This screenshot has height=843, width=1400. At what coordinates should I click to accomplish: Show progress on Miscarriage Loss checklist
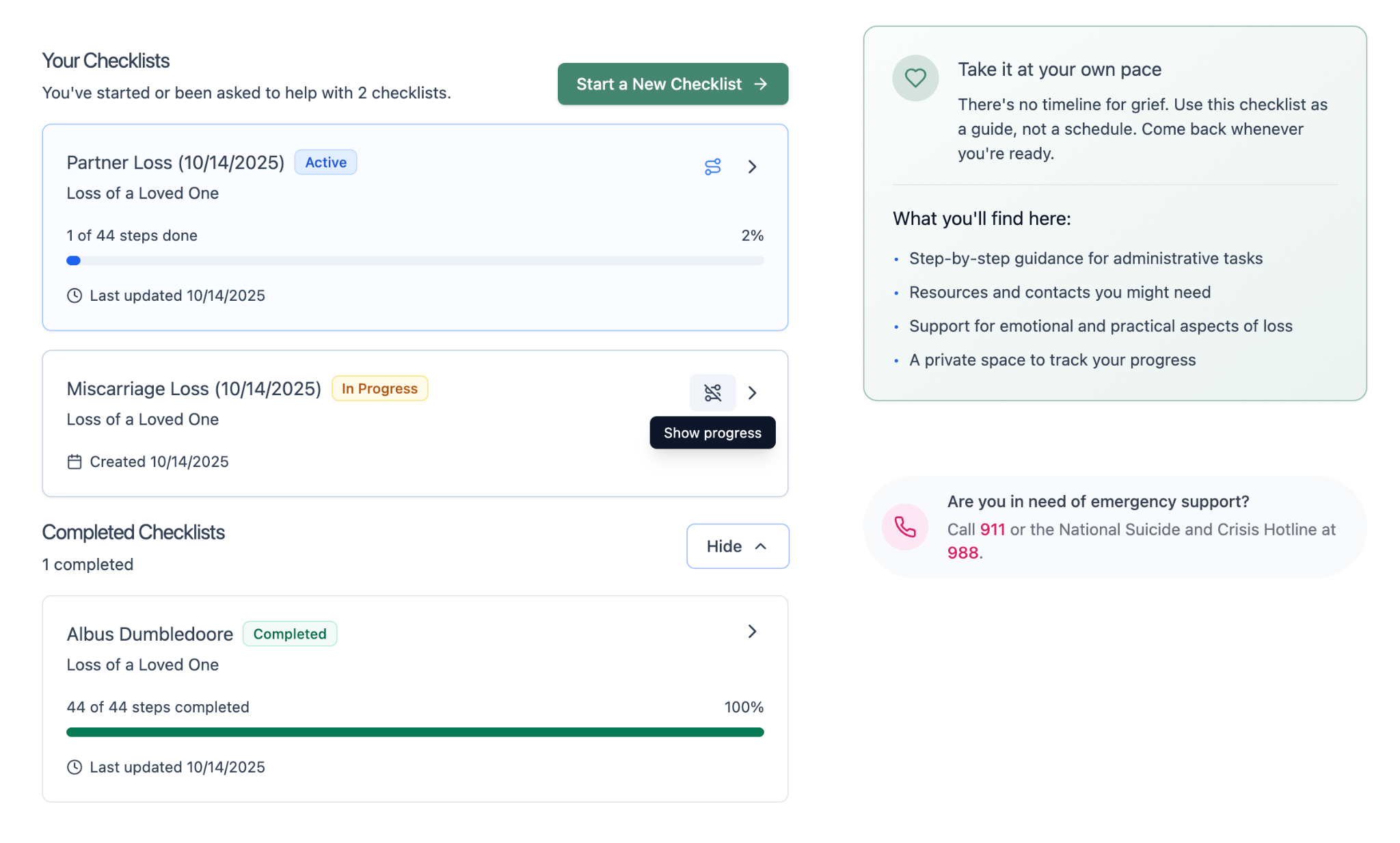point(712,393)
